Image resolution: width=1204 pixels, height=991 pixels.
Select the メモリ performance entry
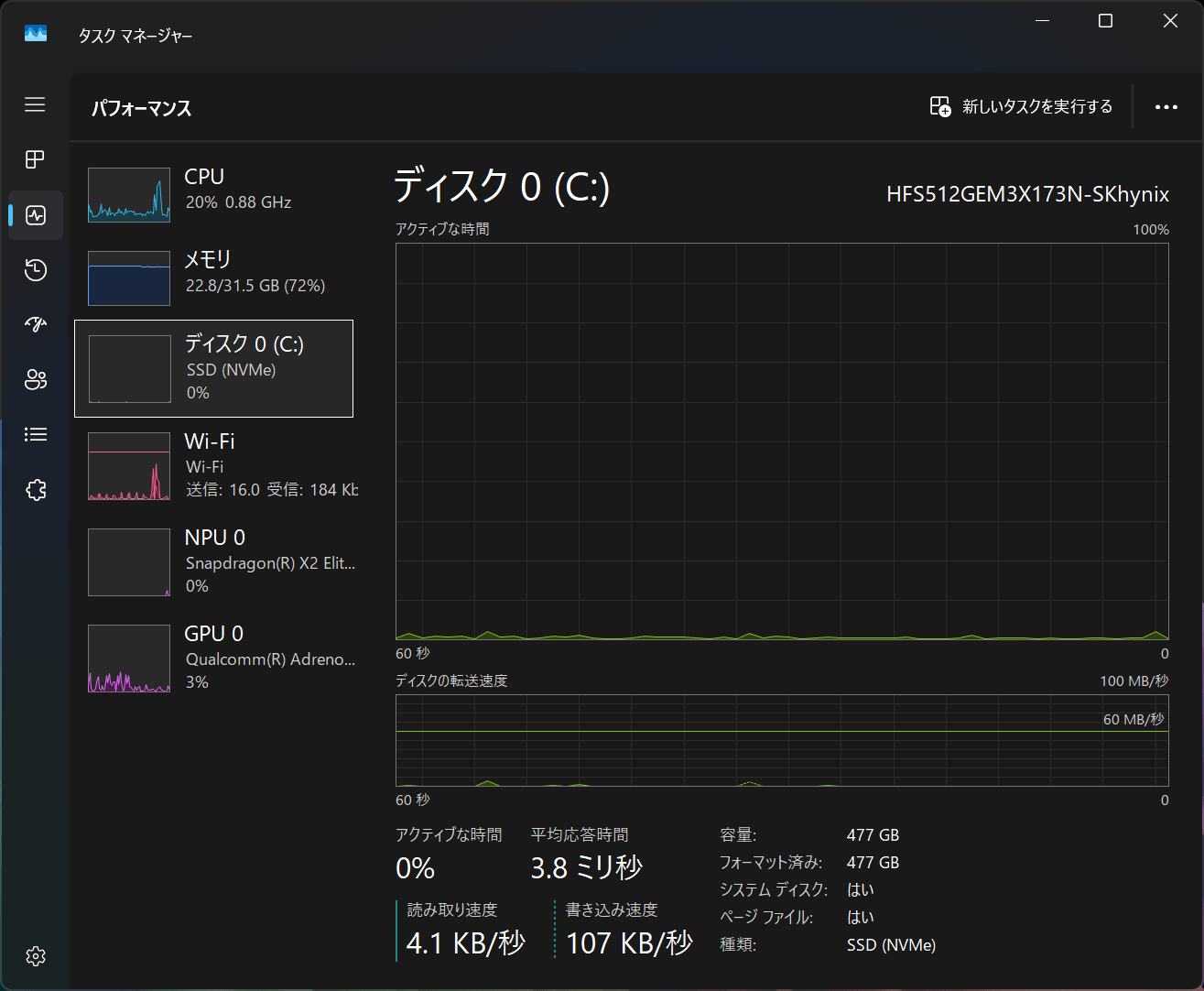point(213,278)
